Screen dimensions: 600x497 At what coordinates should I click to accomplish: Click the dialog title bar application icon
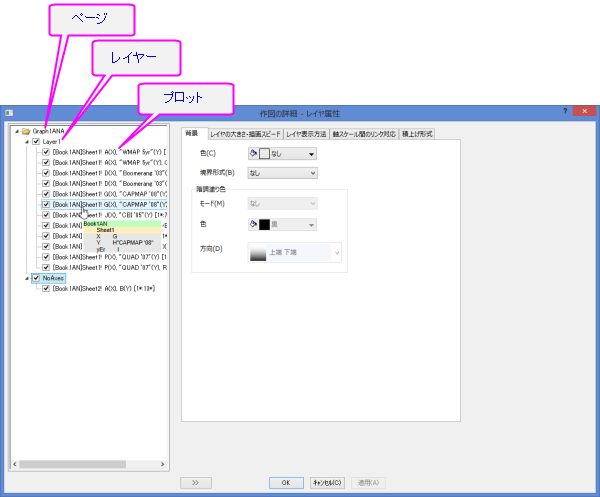click(9, 113)
